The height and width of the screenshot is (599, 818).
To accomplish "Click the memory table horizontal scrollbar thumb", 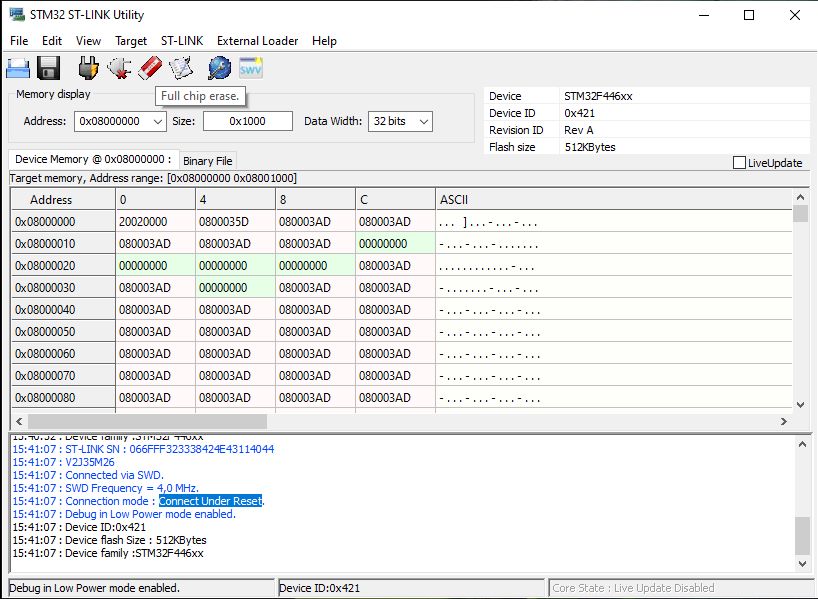I will pos(147,421).
